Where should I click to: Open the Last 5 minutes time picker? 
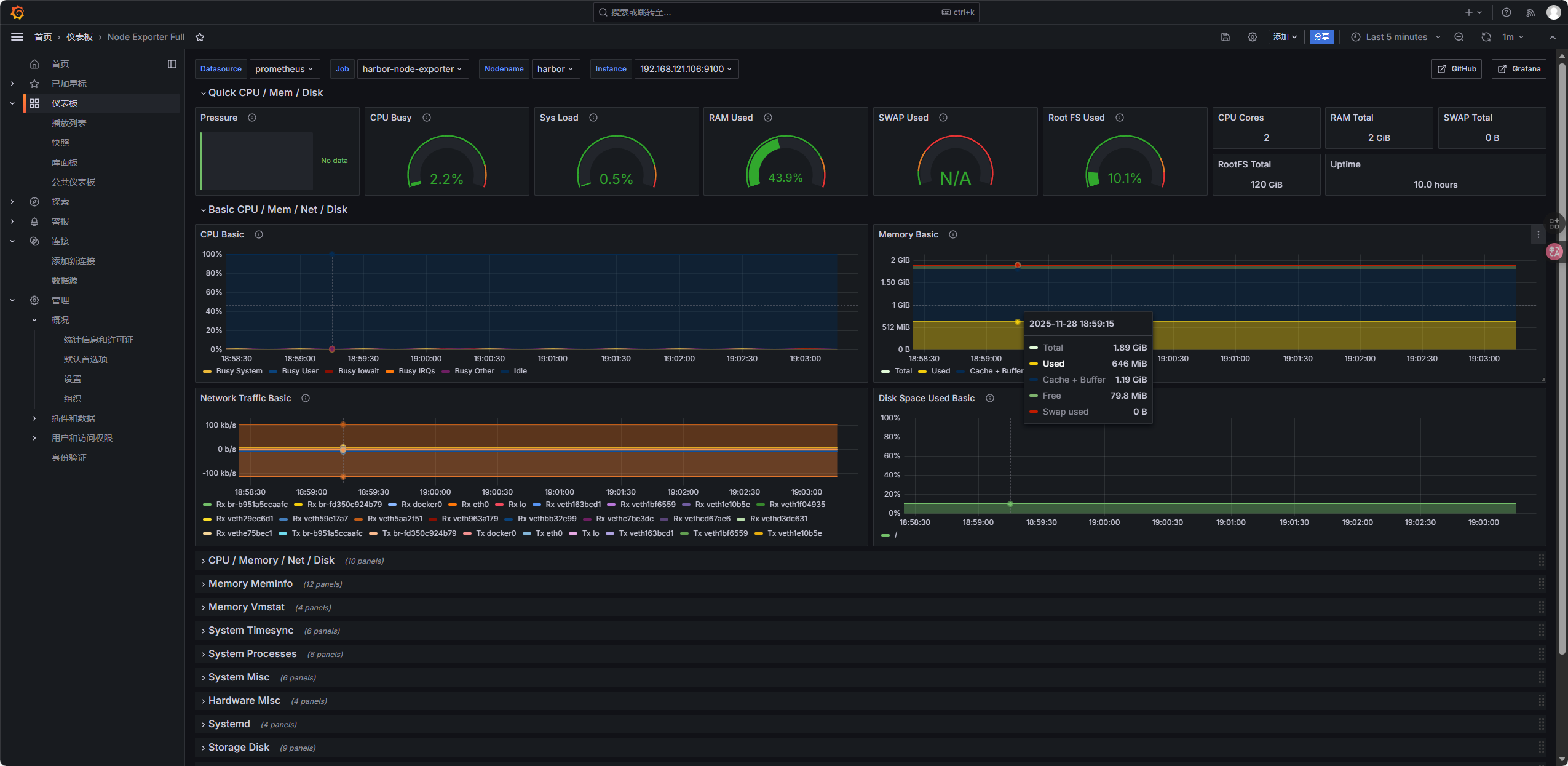point(1396,37)
